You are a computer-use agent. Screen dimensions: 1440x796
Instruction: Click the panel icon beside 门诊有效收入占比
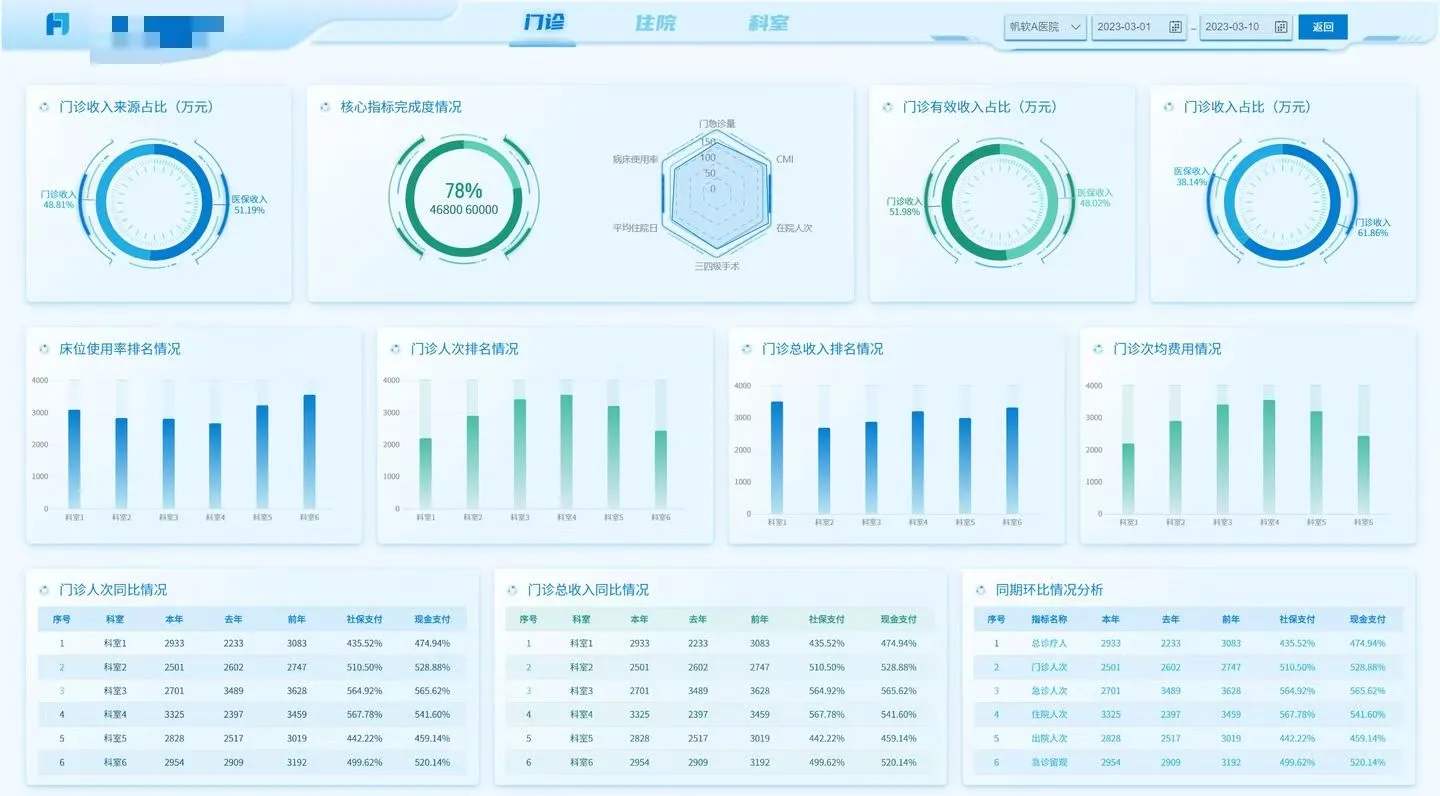point(887,107)
